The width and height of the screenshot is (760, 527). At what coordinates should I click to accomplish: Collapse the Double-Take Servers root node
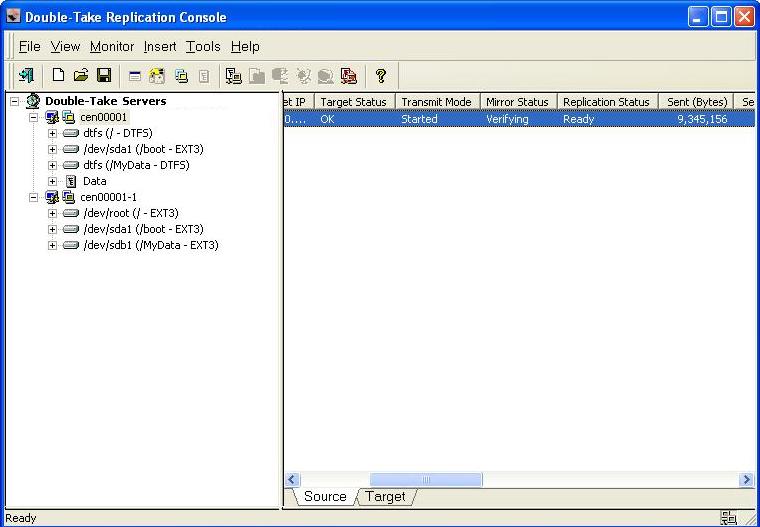click(15, 101)
